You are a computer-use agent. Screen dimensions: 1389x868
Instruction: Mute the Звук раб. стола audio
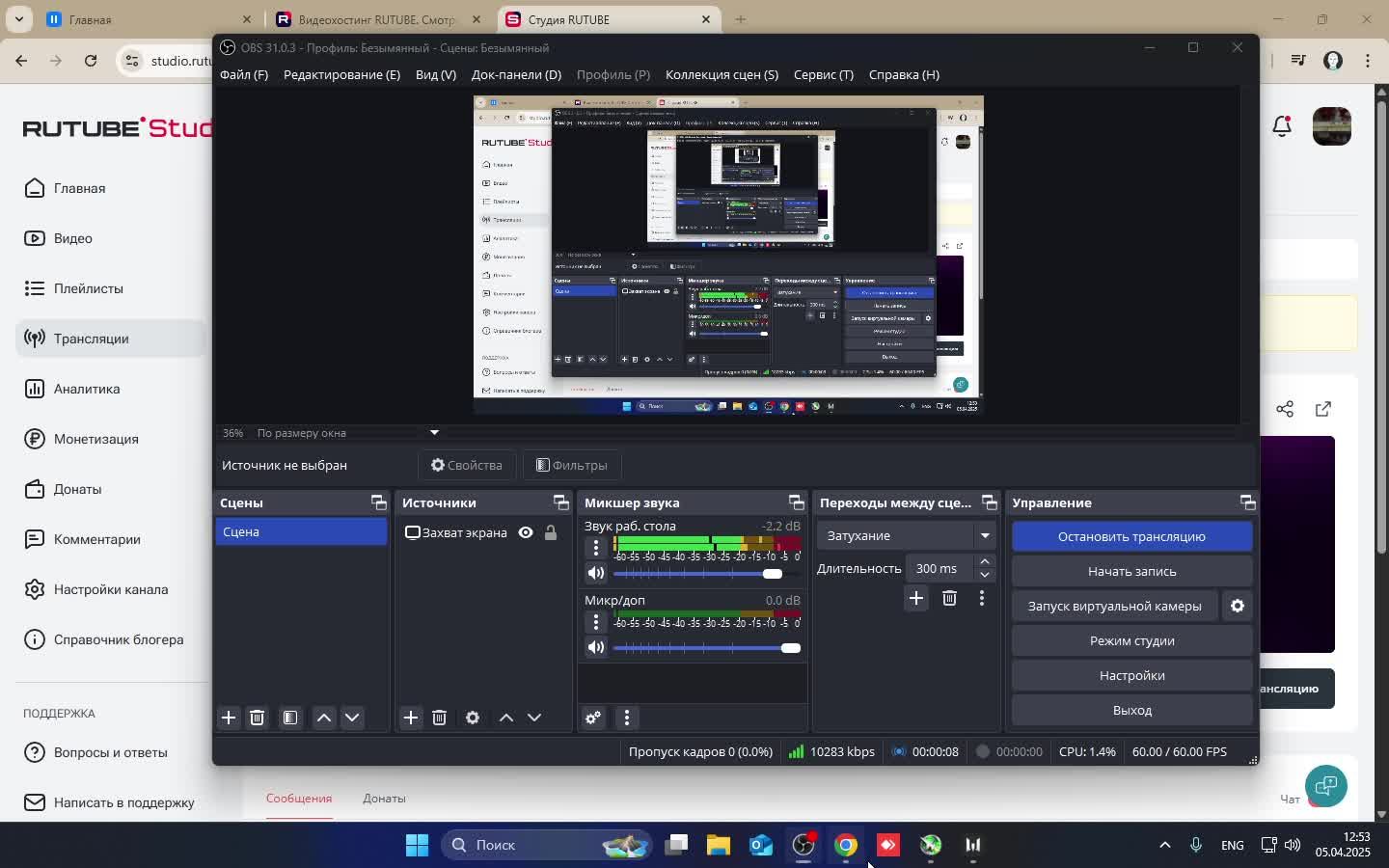coord(596,574)
